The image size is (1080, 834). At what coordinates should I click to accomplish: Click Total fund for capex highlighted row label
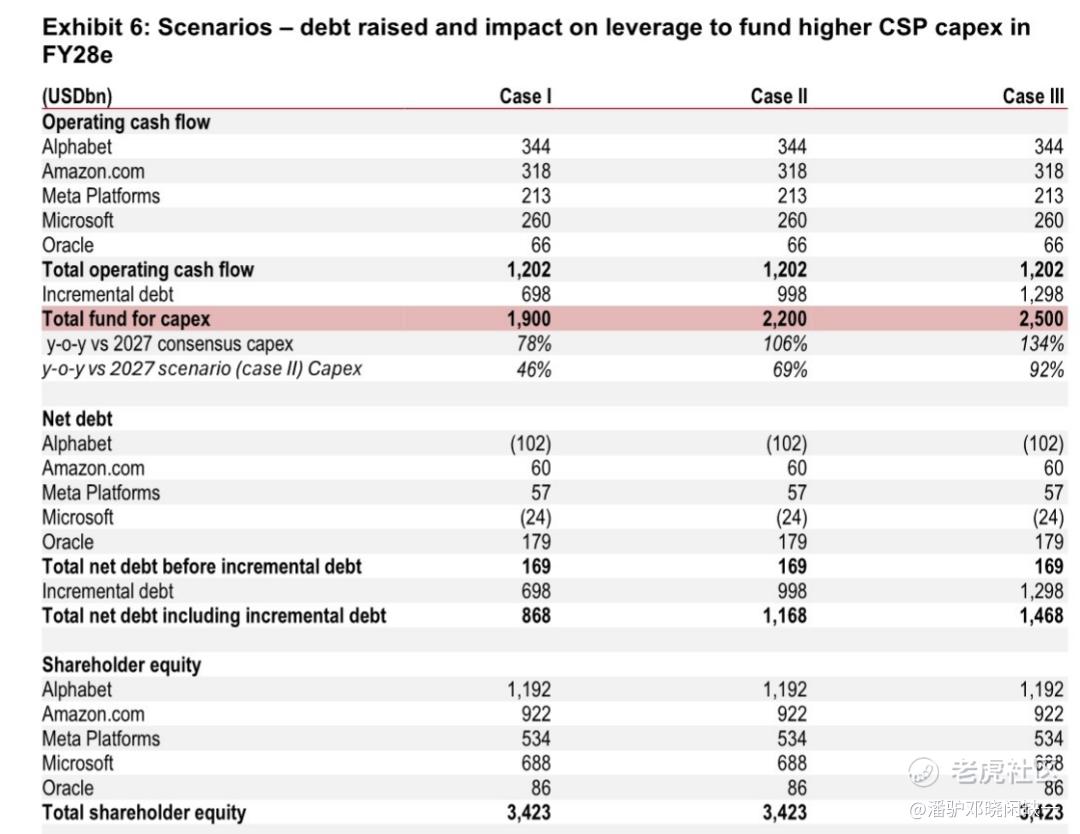pyautogui.click(x=126, y=319)
